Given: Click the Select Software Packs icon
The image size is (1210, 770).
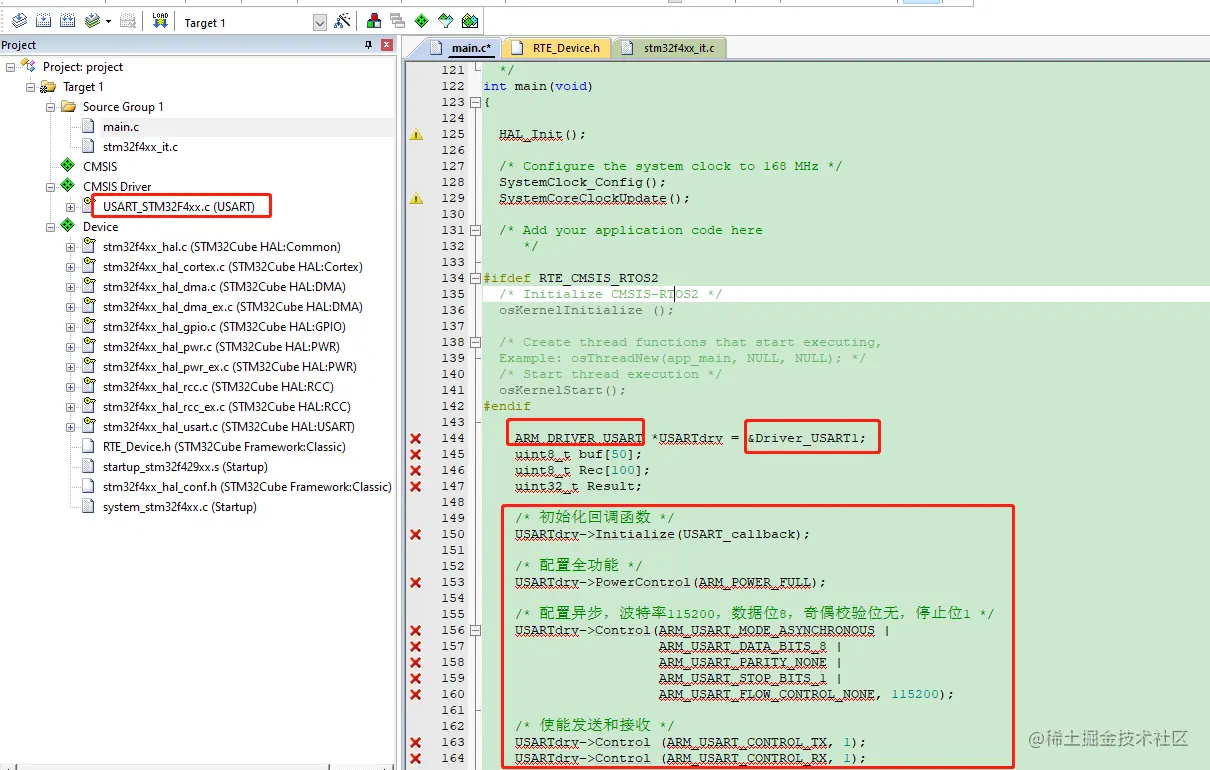Looking at the screenshot, I should (x=445, y=21).
